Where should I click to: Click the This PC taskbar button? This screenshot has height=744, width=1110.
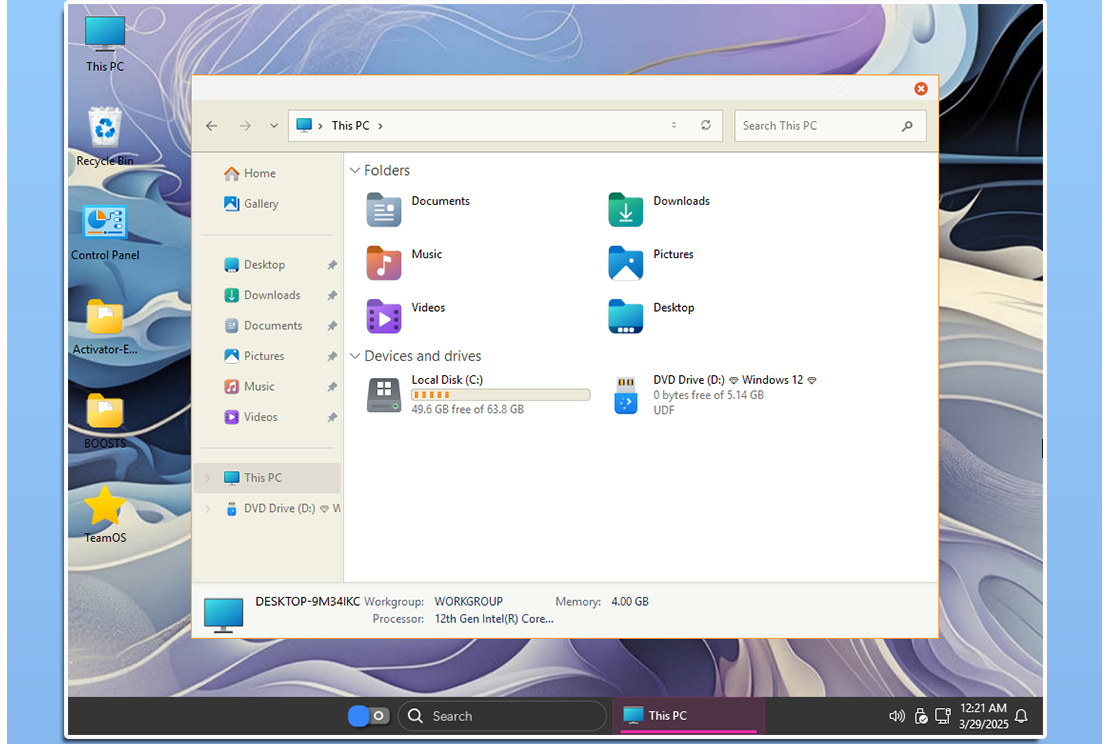[x=688, y=716]
